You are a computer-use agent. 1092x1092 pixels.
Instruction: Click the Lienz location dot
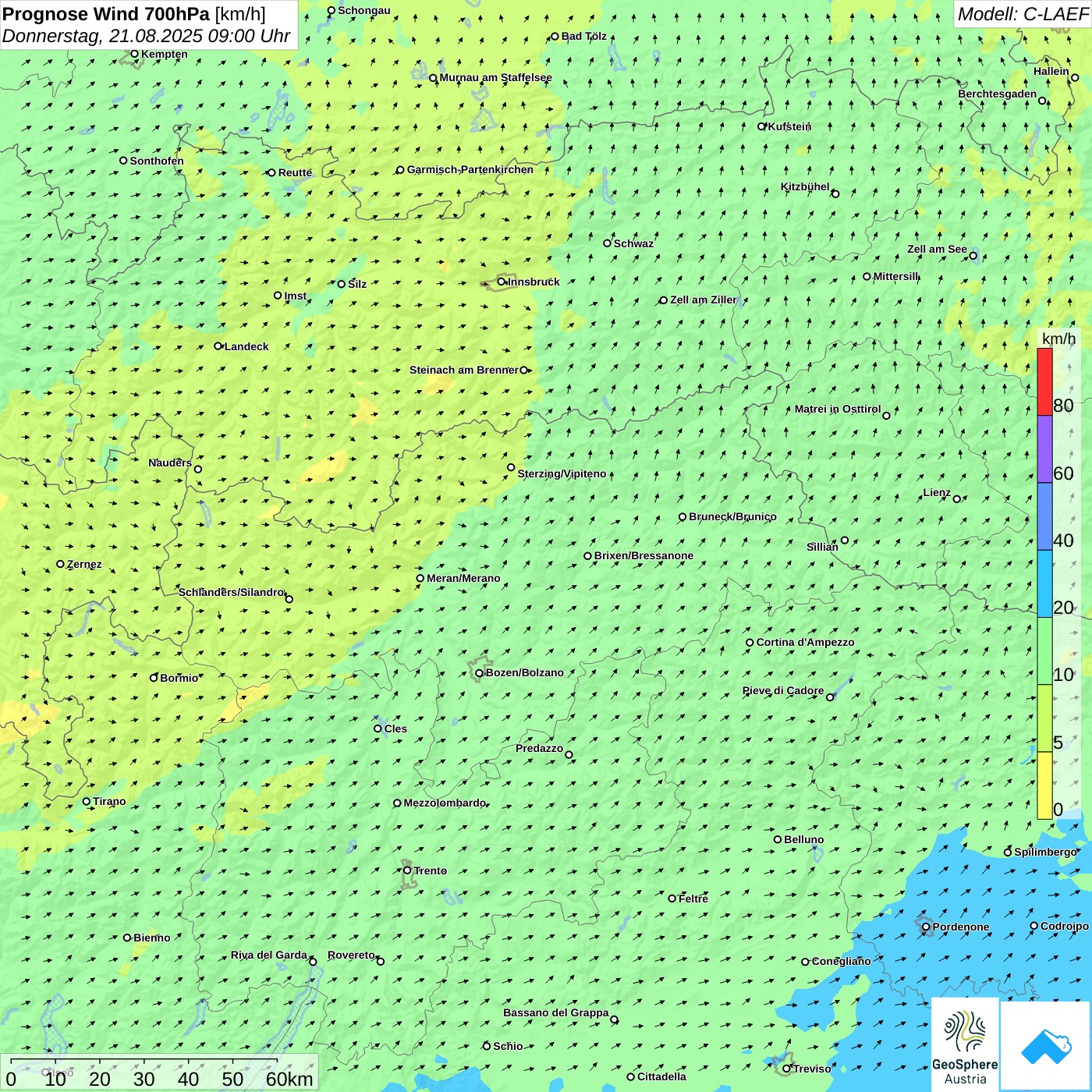957,499
